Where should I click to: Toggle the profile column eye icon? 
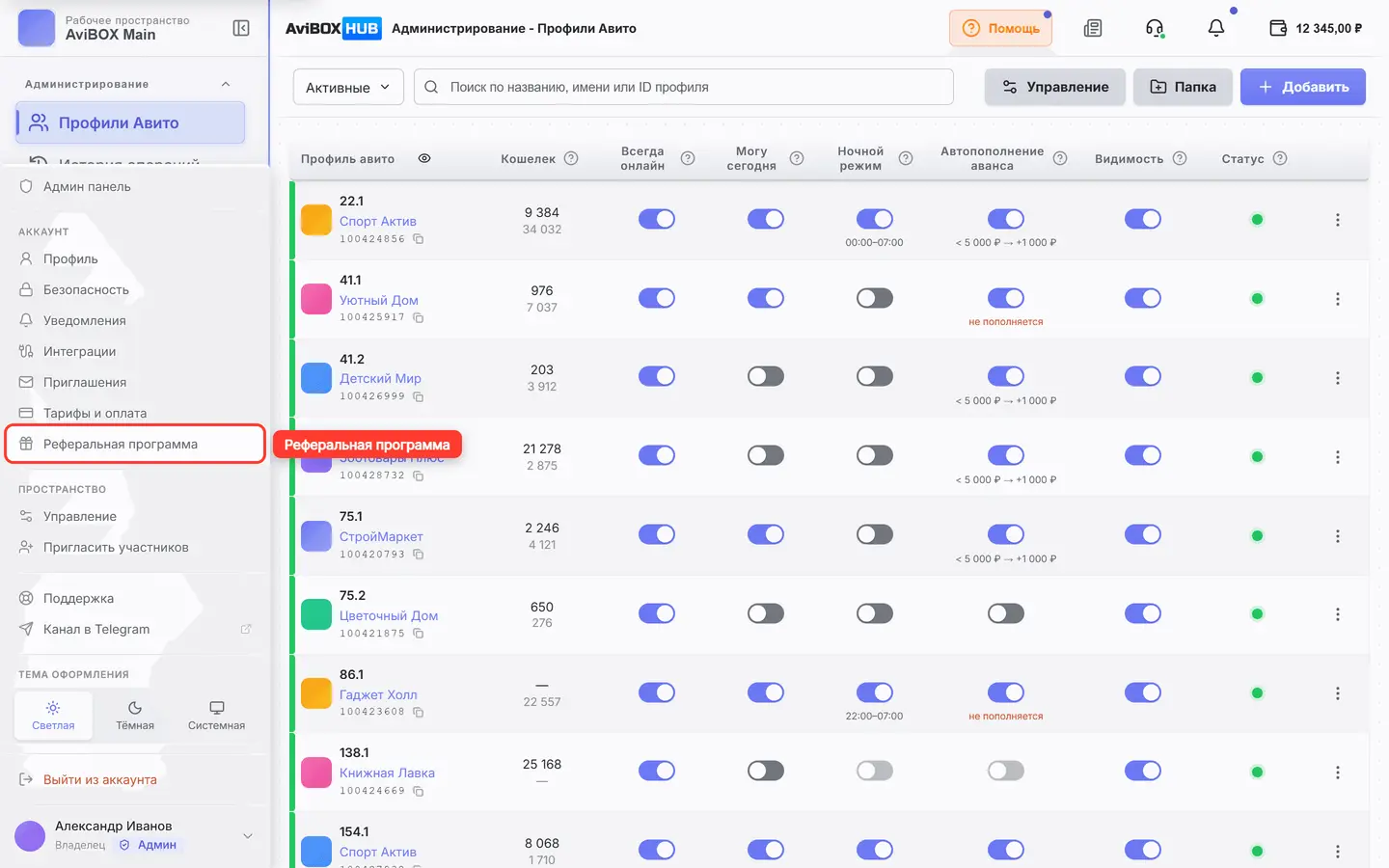[424, 158]
